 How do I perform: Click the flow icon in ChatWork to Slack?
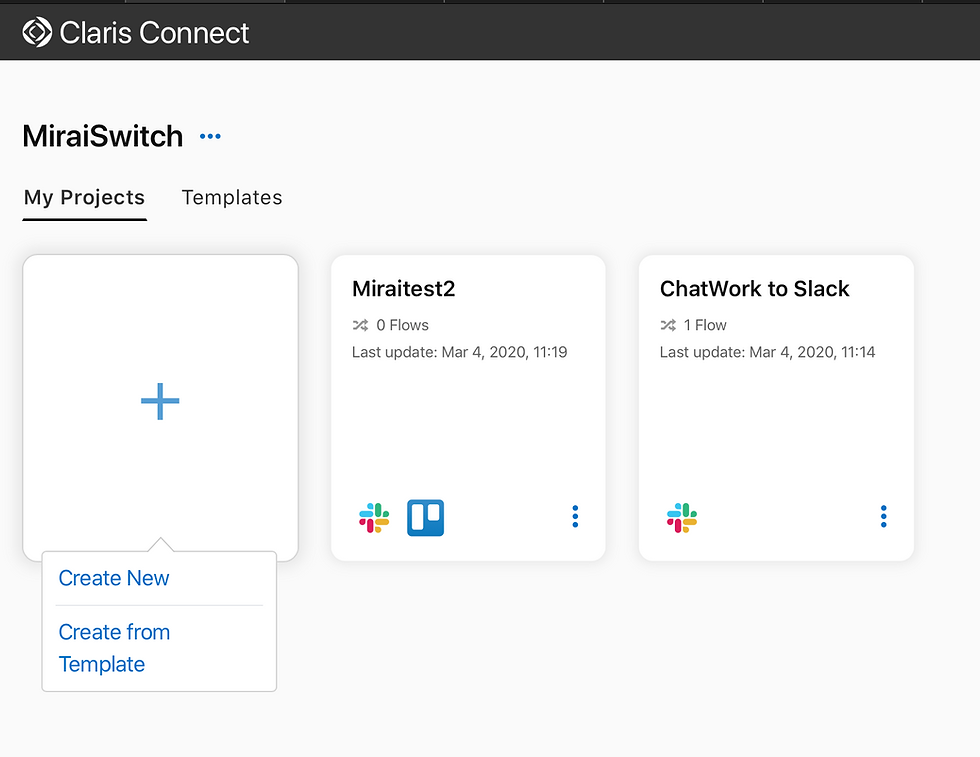[x=668, y=325]
